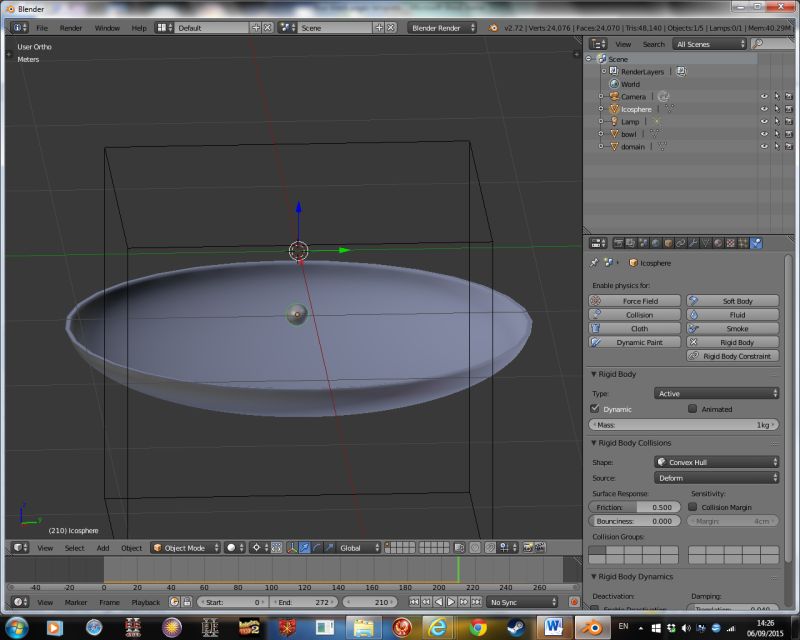Open the Object Mode dropdown
Screen dimensions: 800x640
[184, 548]
